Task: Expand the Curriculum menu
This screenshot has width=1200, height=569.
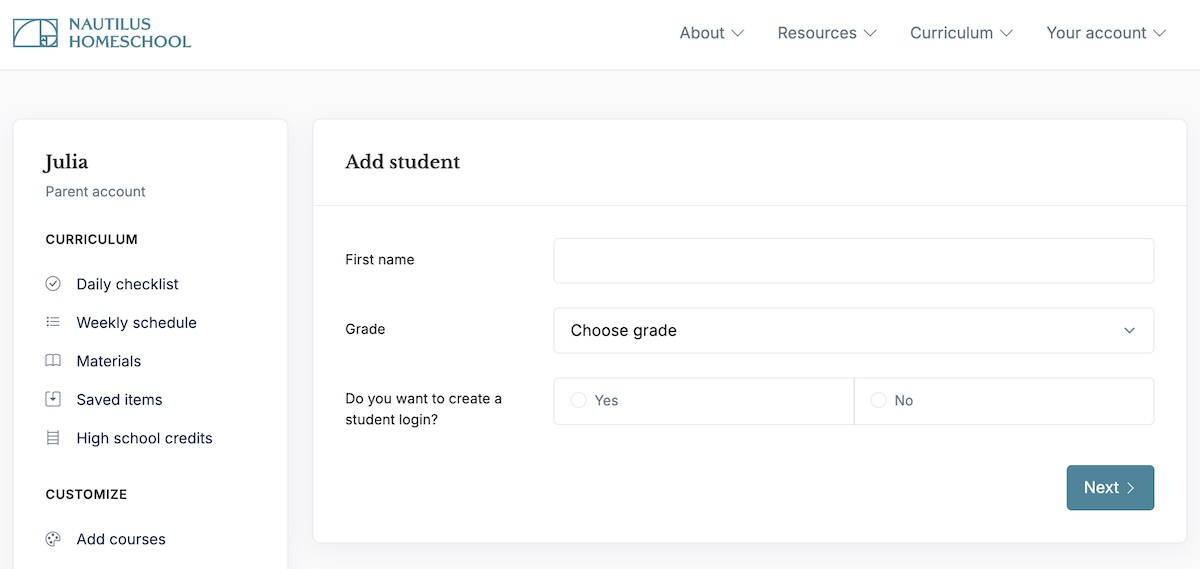Action: [x=961, y=33]
